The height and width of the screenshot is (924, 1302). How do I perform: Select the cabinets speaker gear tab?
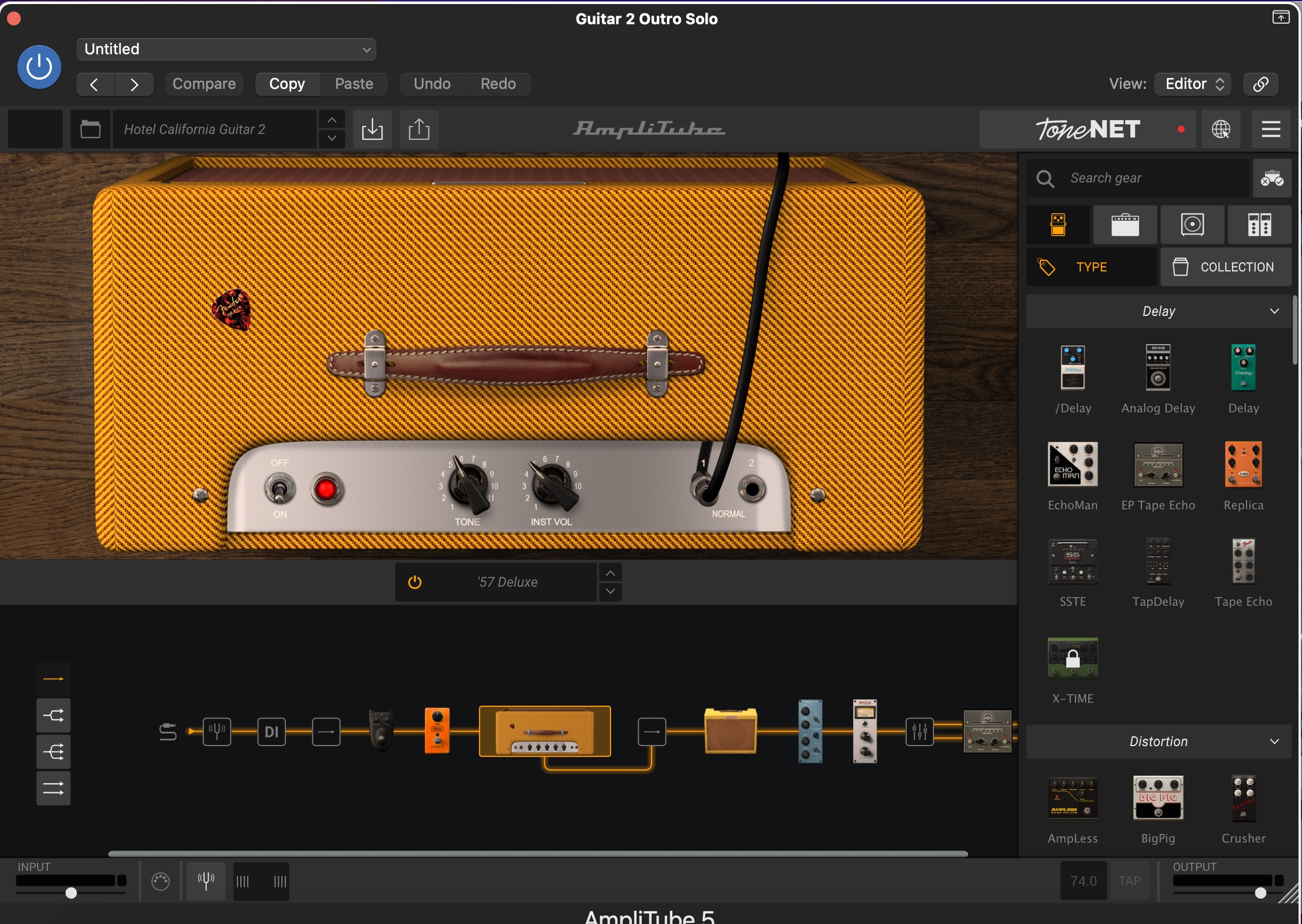click(1192, 225)
